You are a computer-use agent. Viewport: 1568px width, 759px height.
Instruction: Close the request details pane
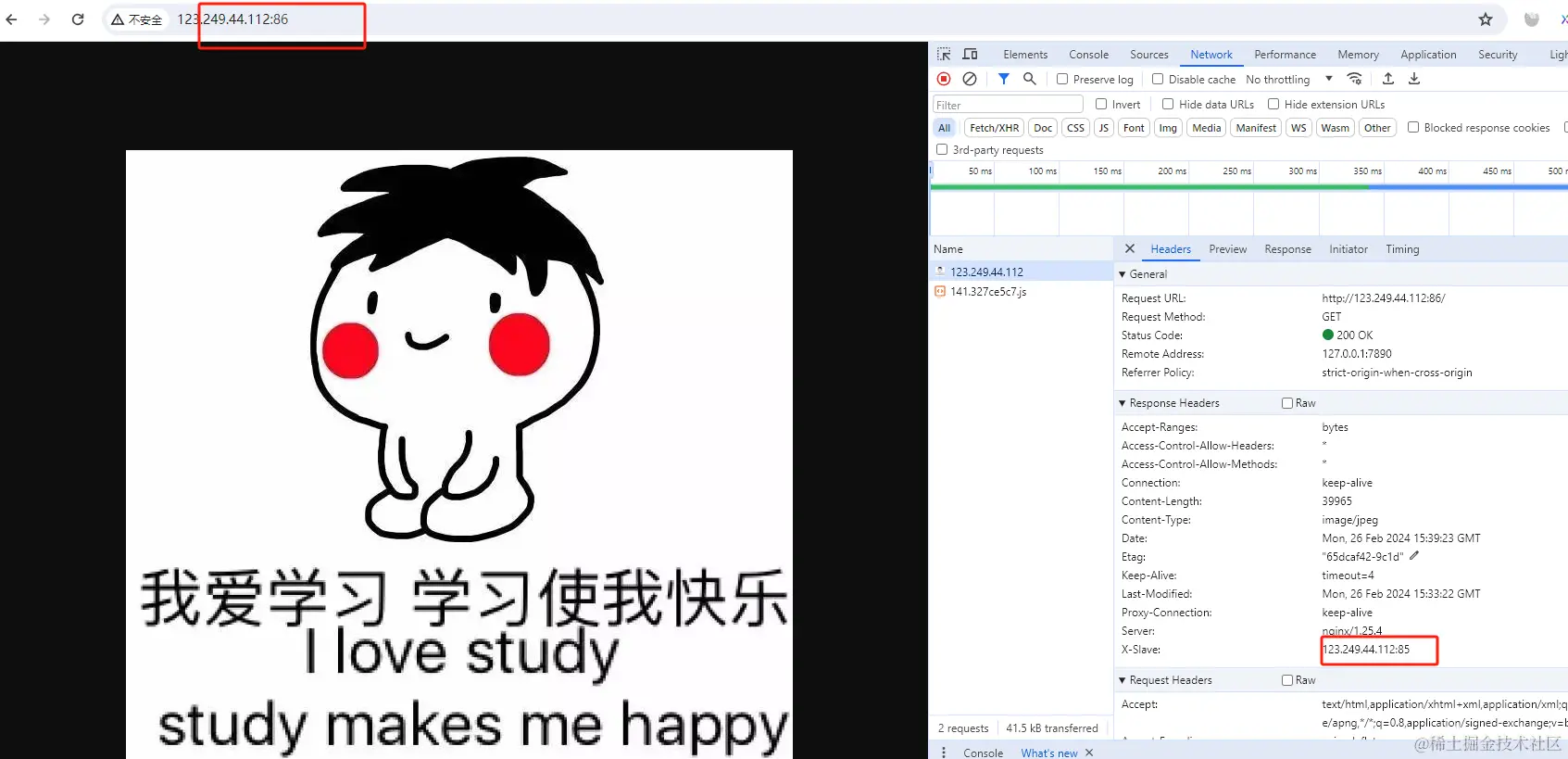point(1130,248)
